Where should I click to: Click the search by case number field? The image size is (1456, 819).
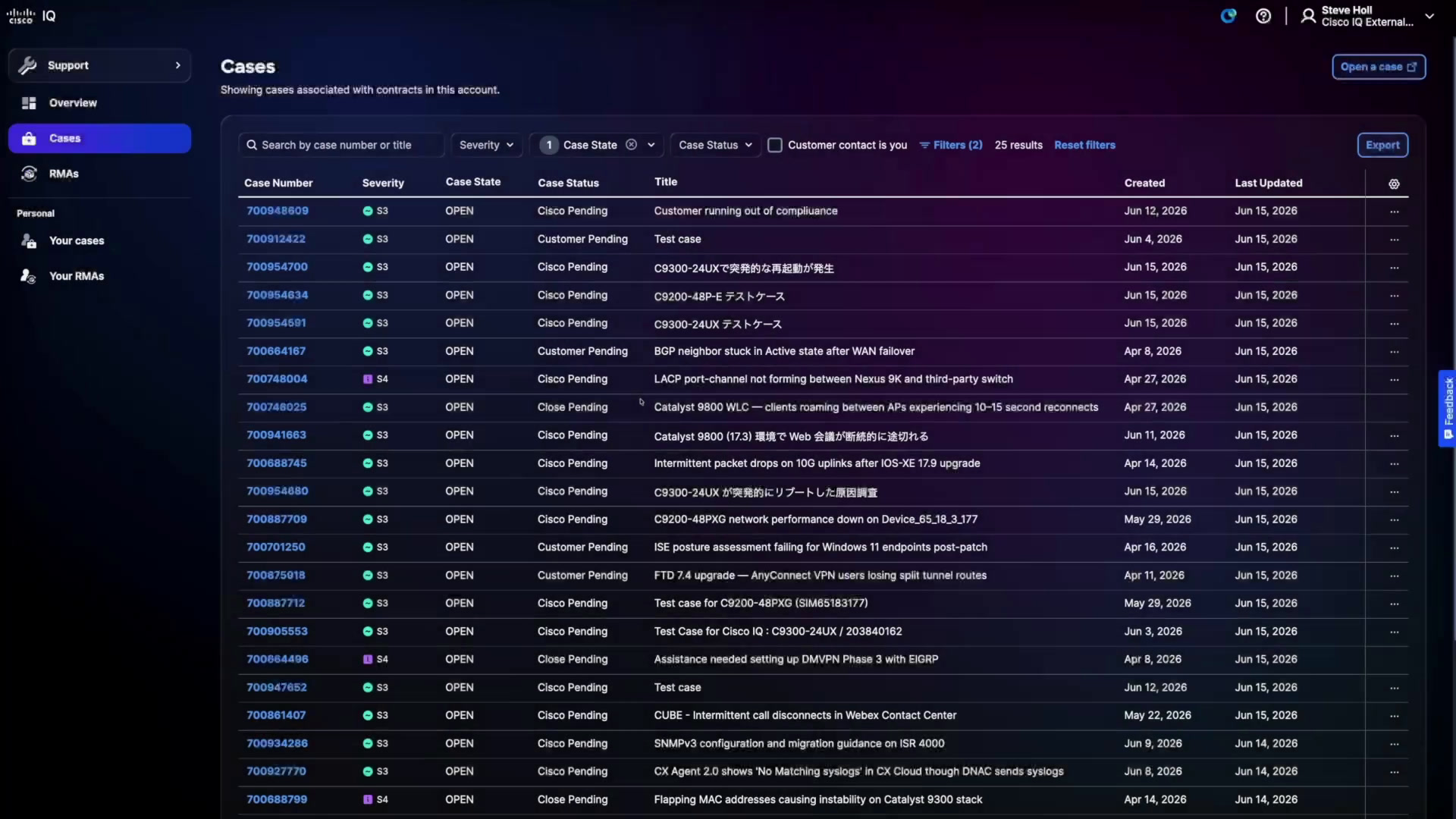341,145
